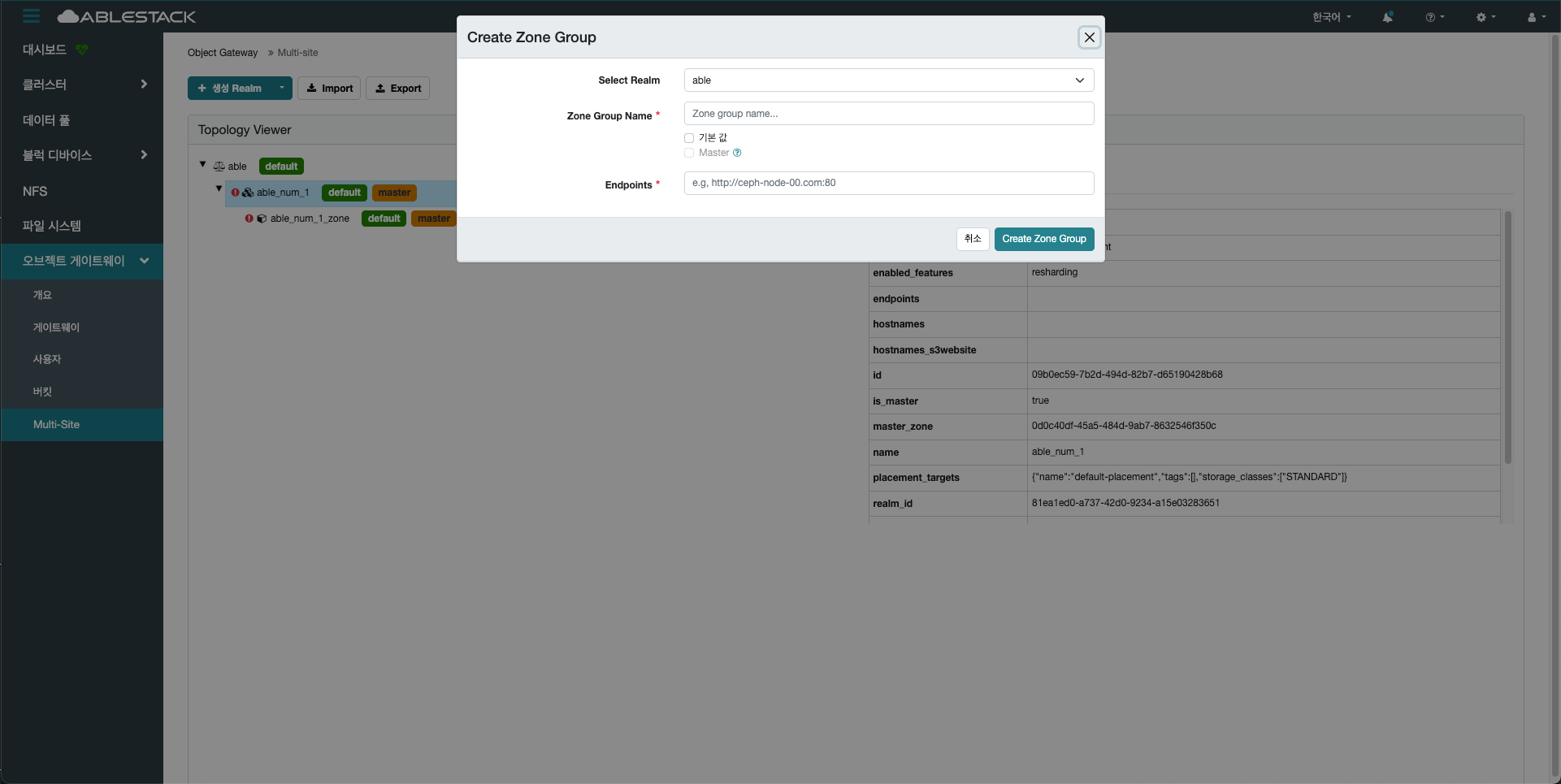Close the Create Zone Group dialog
1561x784 pixels.
coord(1090,37)
